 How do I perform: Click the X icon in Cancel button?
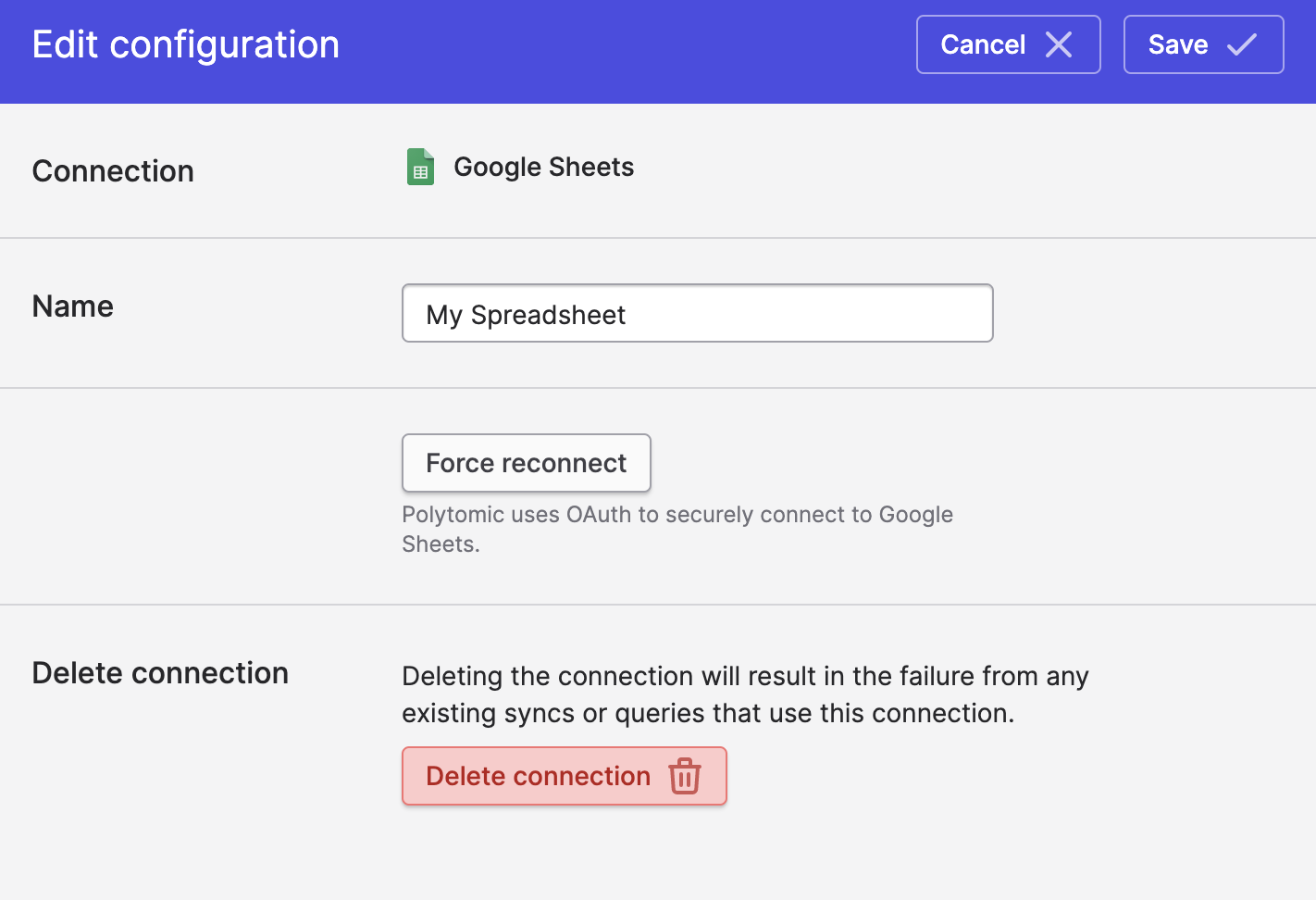point(1059,44)
